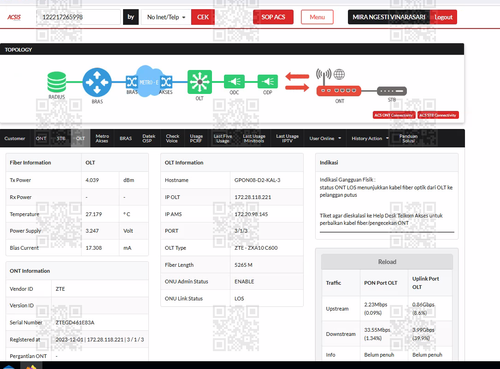The width and height of the screenshot is (500, 369).
Task: Open the Usage PCRF tab
Action: pos(196,138)
